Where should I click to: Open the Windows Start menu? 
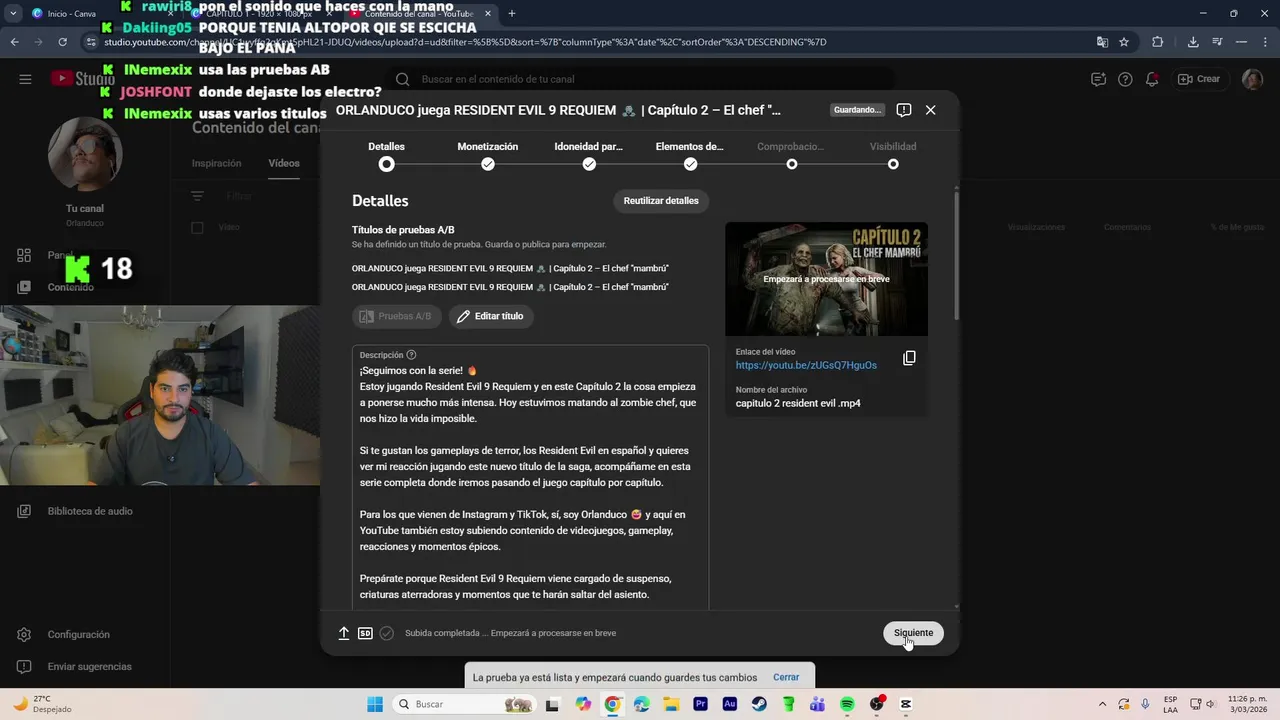375,704
